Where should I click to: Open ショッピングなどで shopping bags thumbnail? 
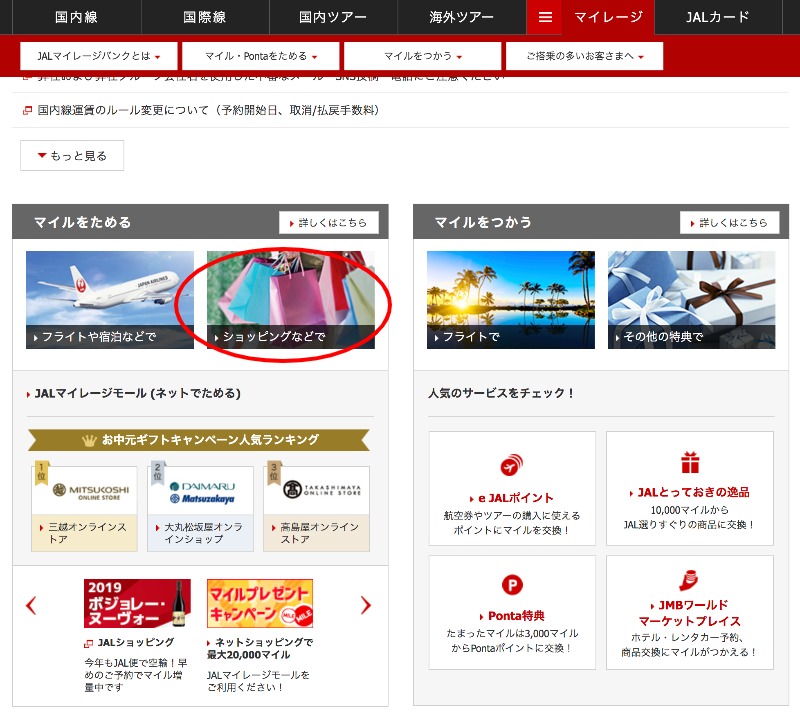291,300
